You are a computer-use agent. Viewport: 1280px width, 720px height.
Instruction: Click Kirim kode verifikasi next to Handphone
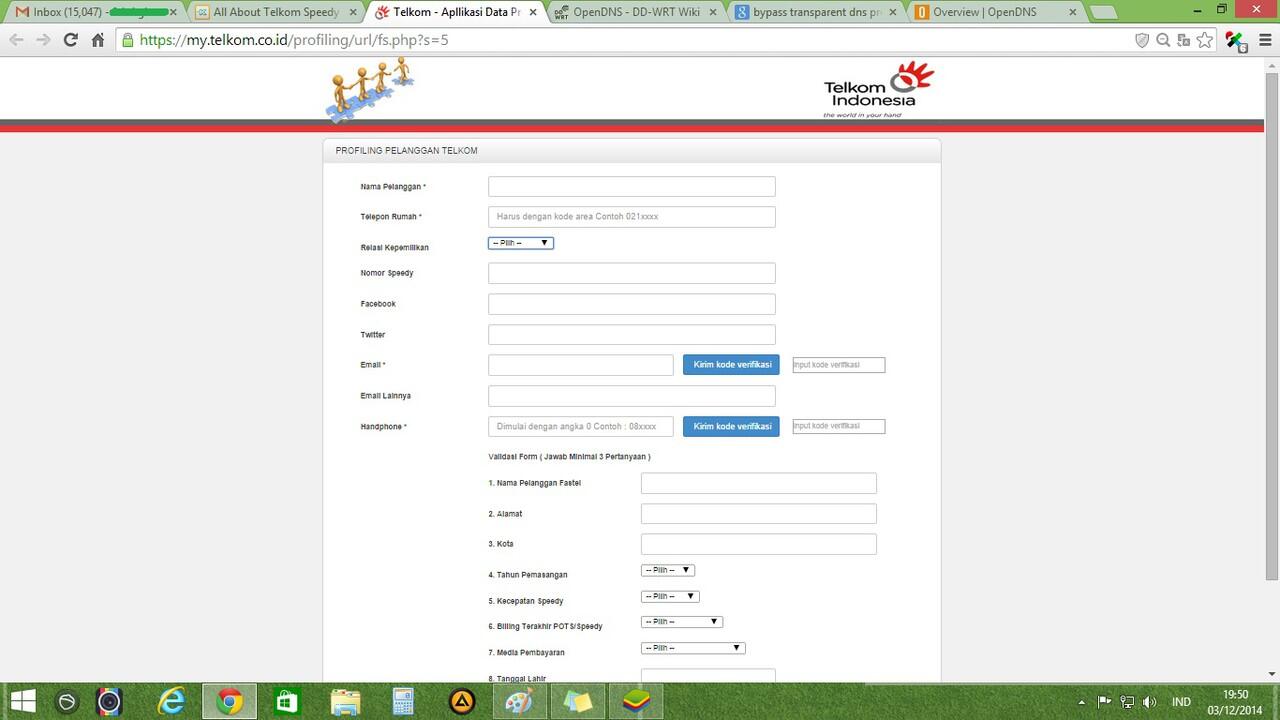(731, 426)
